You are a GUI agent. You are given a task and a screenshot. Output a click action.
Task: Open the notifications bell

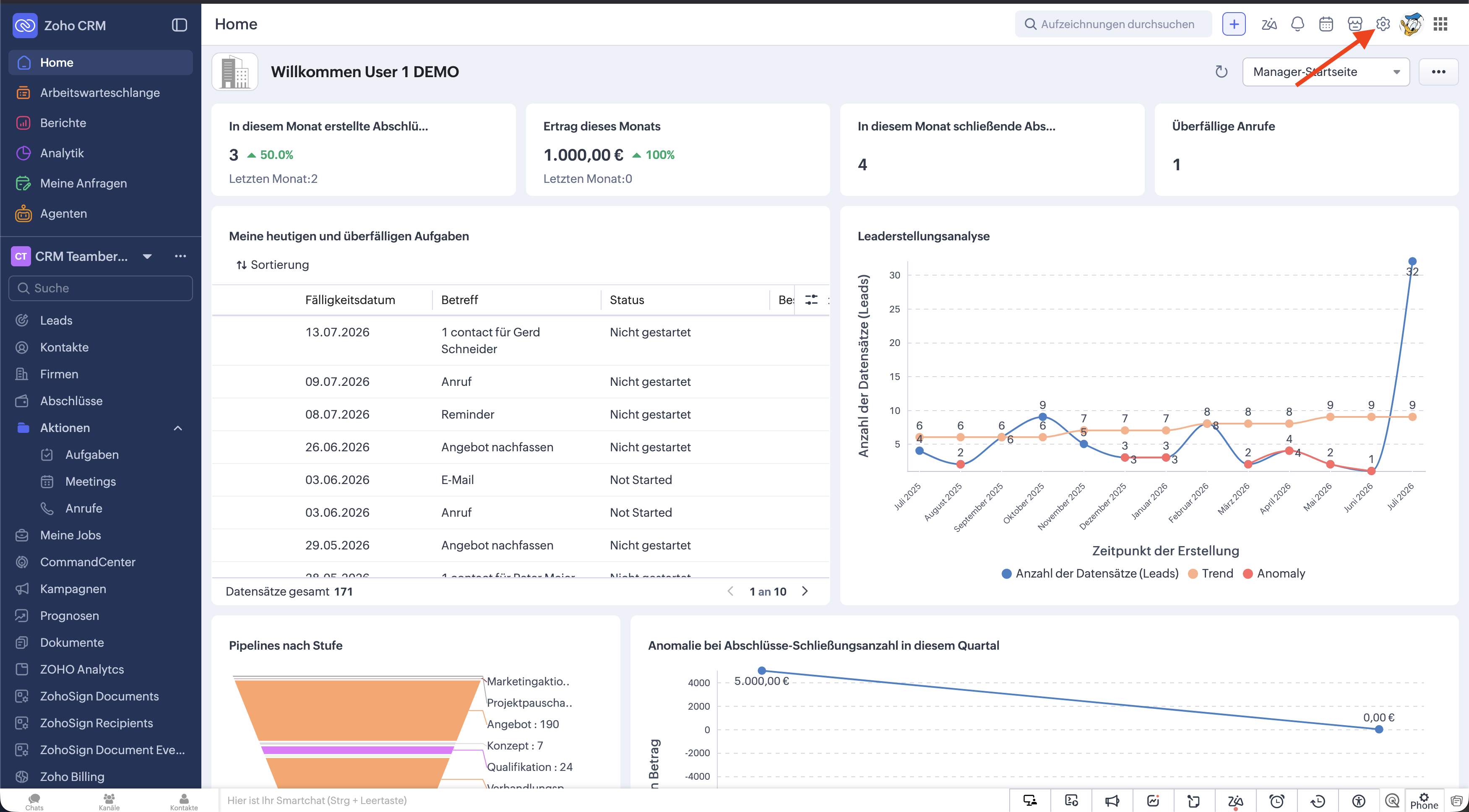pyautogui.click(x=1297, y=24)
